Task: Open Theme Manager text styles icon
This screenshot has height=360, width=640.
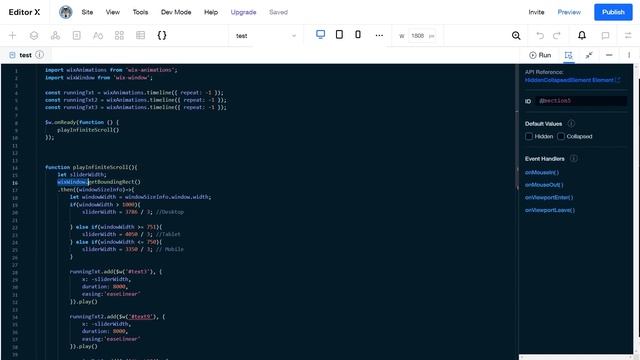Action: click(x=98, y=36)
